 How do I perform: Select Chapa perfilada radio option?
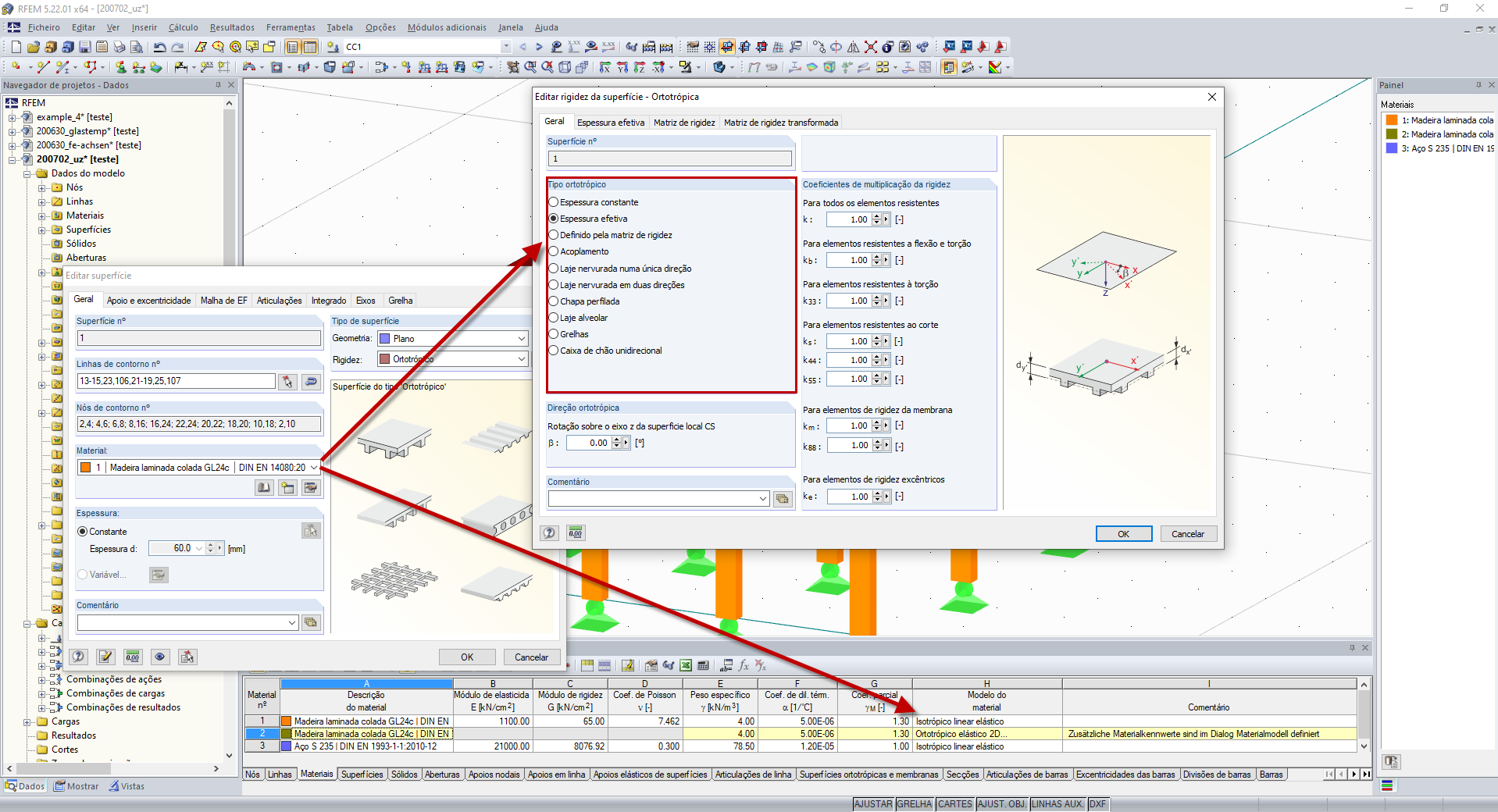(554, 301)
